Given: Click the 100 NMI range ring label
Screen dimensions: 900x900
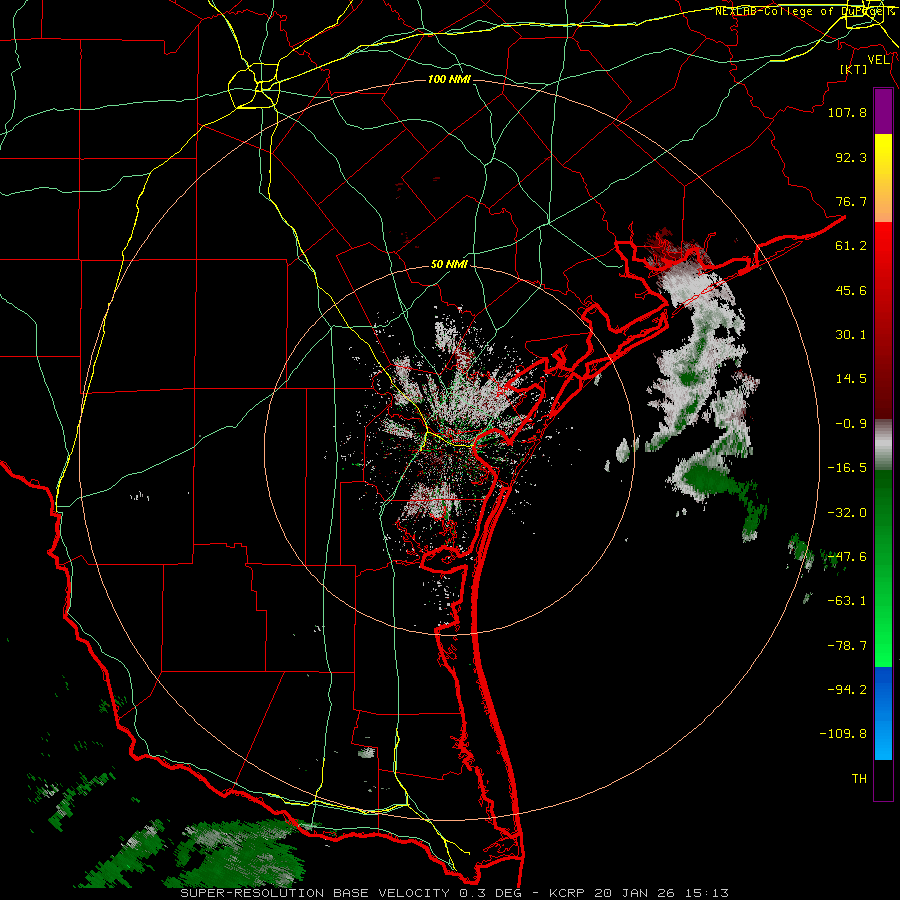Looking at the screenshot, I should click(x=449, y=79).
